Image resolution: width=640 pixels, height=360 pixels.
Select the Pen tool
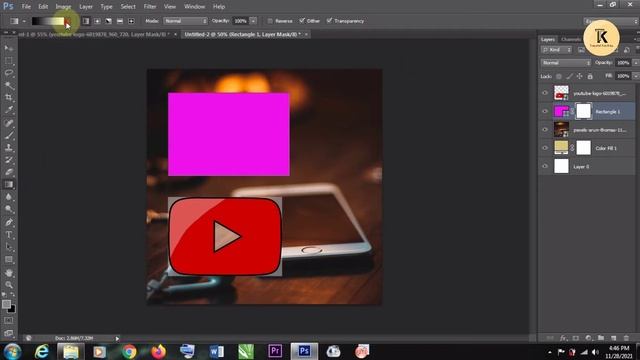(9, 222)
